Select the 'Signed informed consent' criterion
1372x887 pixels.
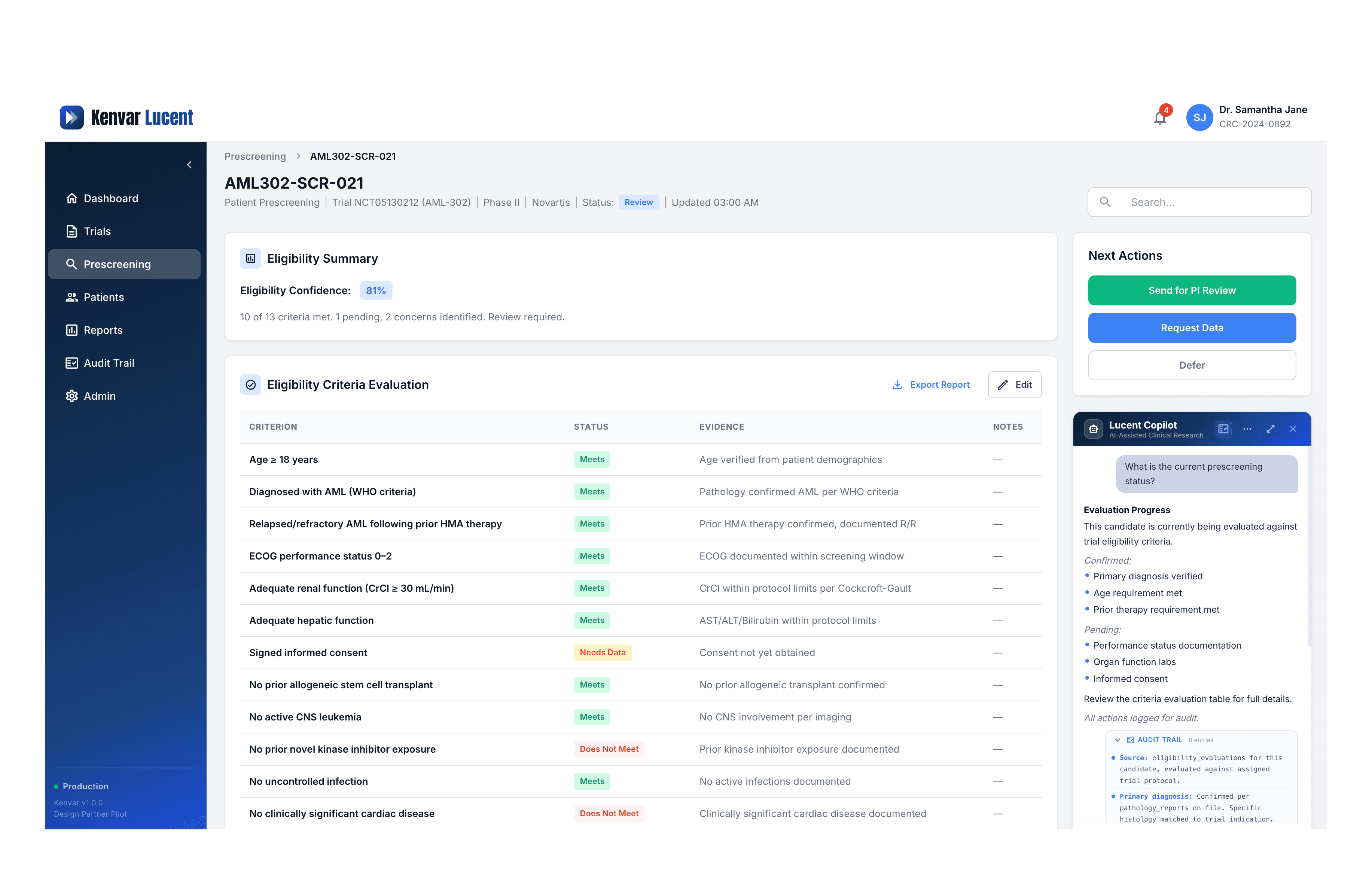click(x=308, y=653)
